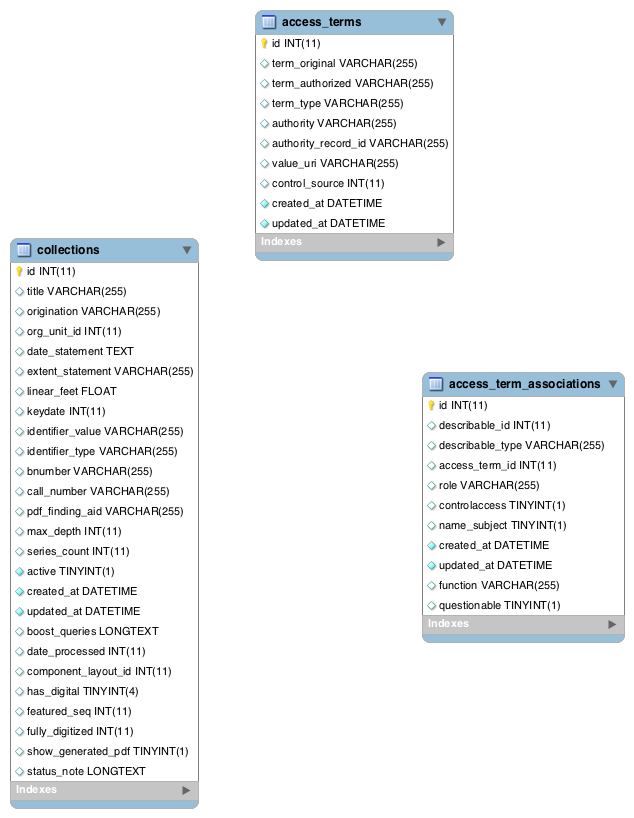Click the access_term_associations table icon
The width and height of the screenshot is (634, 818).
tap(435, 384)
